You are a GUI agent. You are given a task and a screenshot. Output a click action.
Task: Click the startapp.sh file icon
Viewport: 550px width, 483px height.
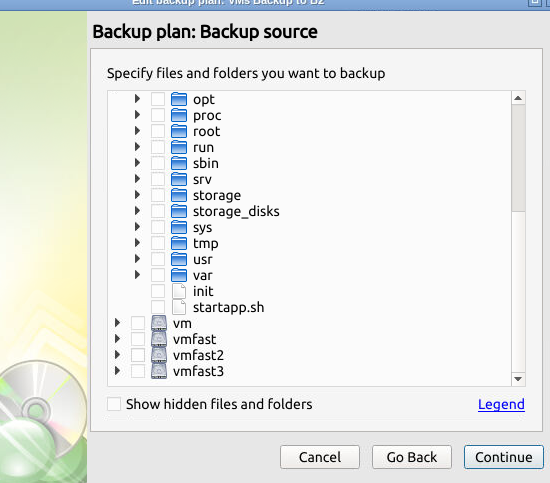[x=179, y=307]
